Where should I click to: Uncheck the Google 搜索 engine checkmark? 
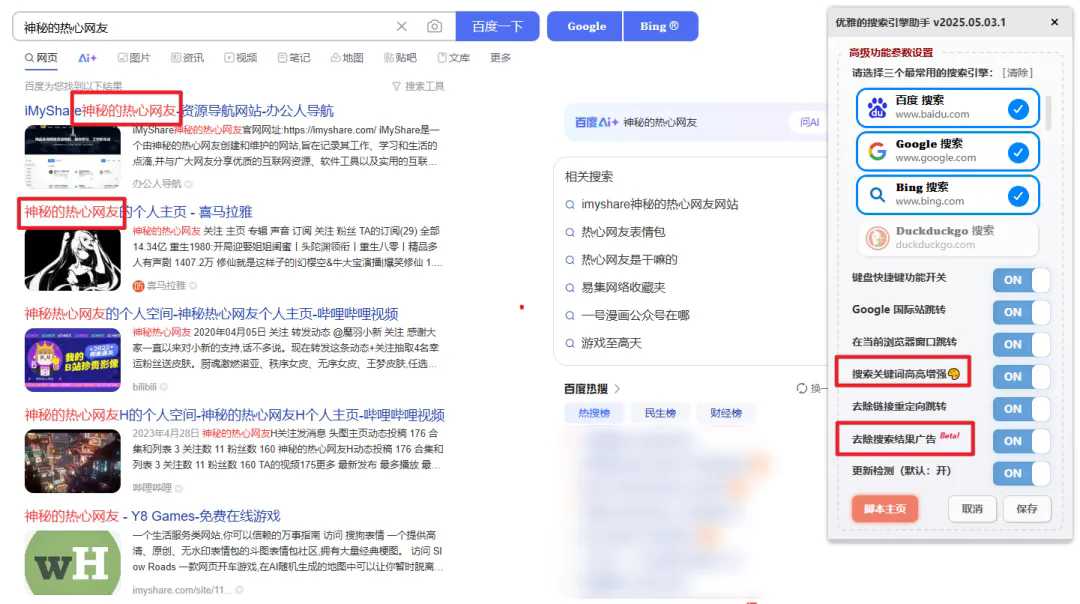(1018, 152)
